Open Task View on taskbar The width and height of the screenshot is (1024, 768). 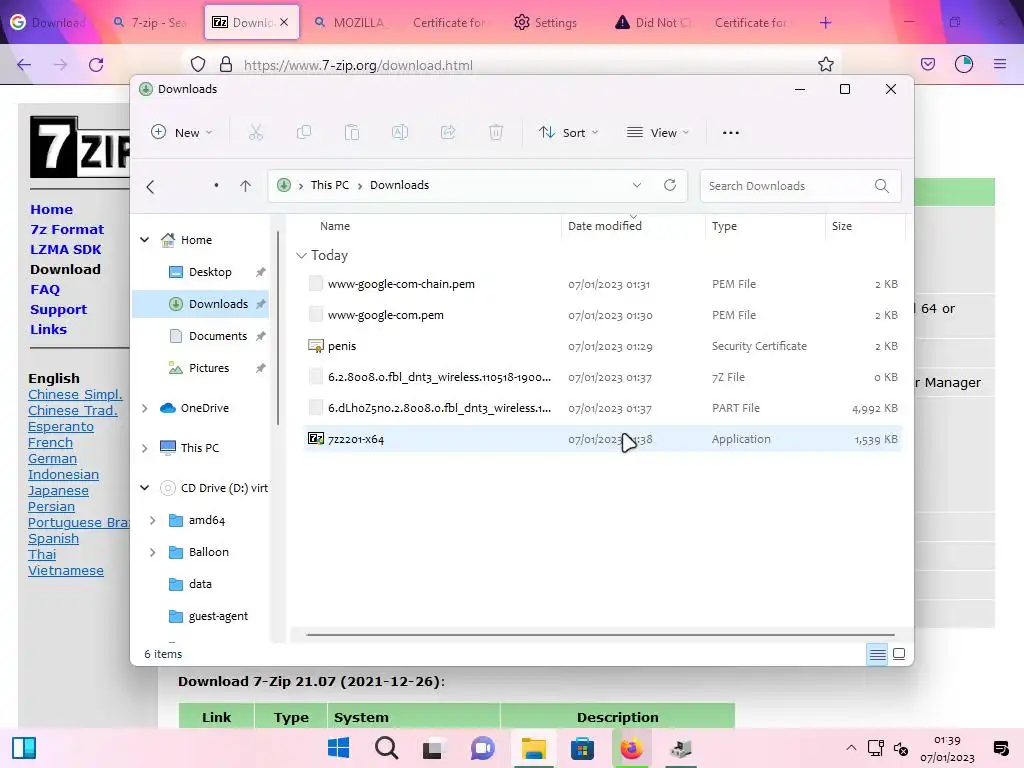432,749
